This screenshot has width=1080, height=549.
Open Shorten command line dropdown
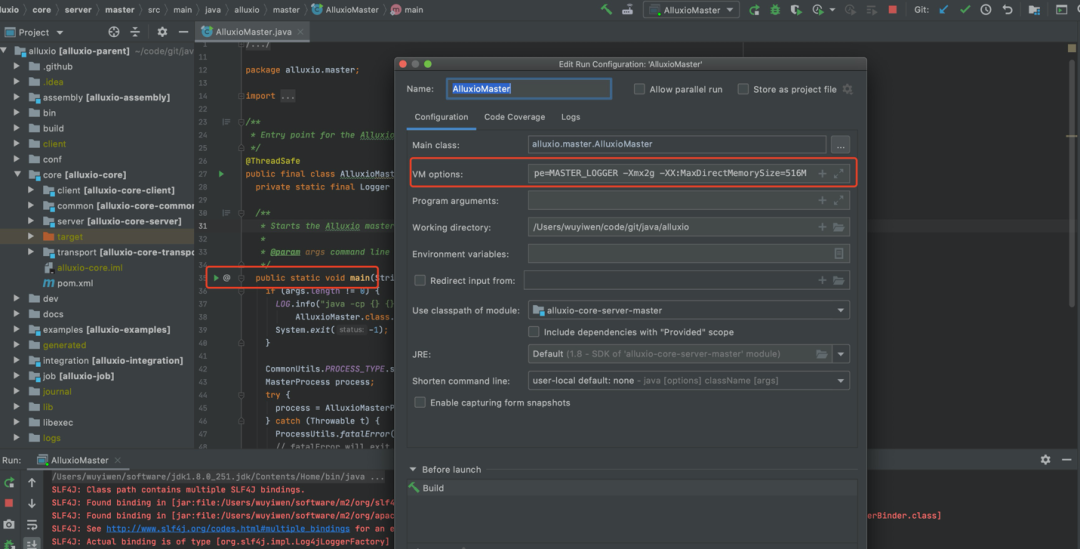pos(689,380)
